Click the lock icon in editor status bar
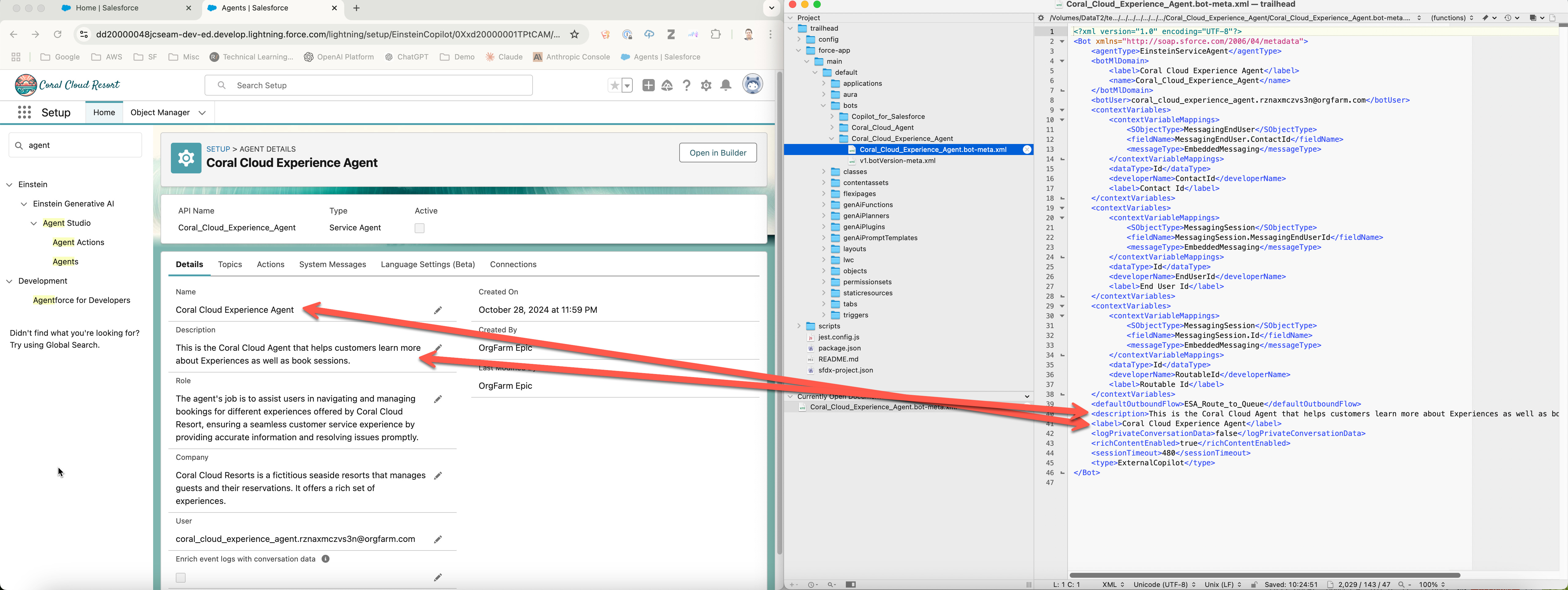1568x590 pixels. (1254, 584)
